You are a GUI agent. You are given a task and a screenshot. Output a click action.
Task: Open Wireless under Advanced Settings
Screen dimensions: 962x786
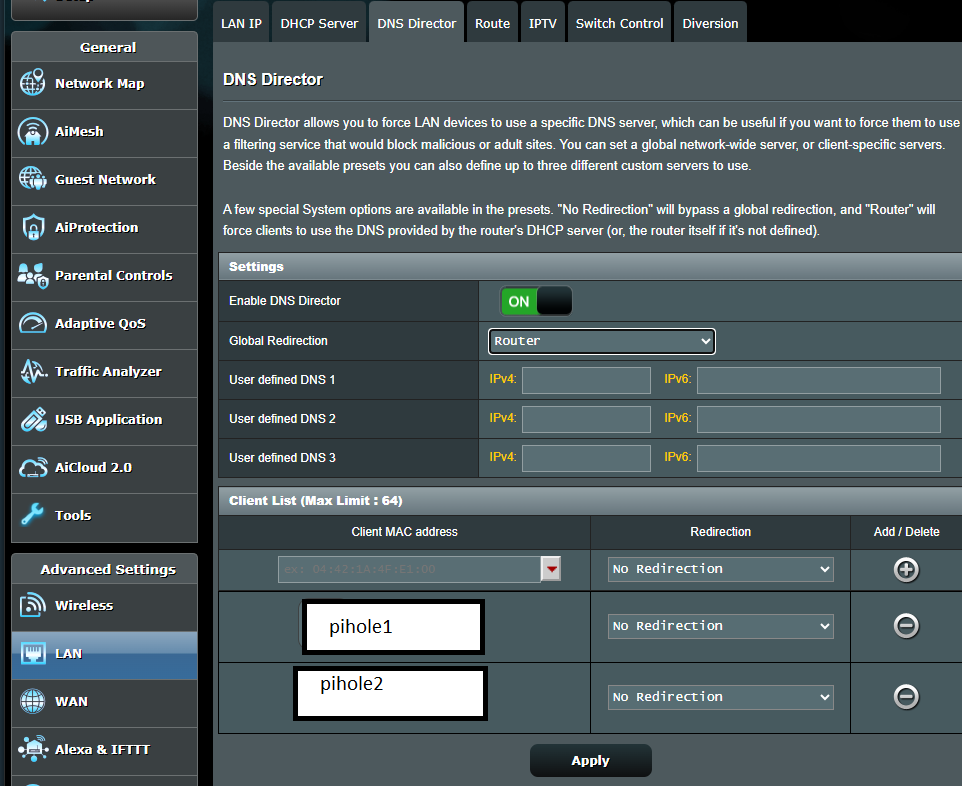(x=84, y=605)
